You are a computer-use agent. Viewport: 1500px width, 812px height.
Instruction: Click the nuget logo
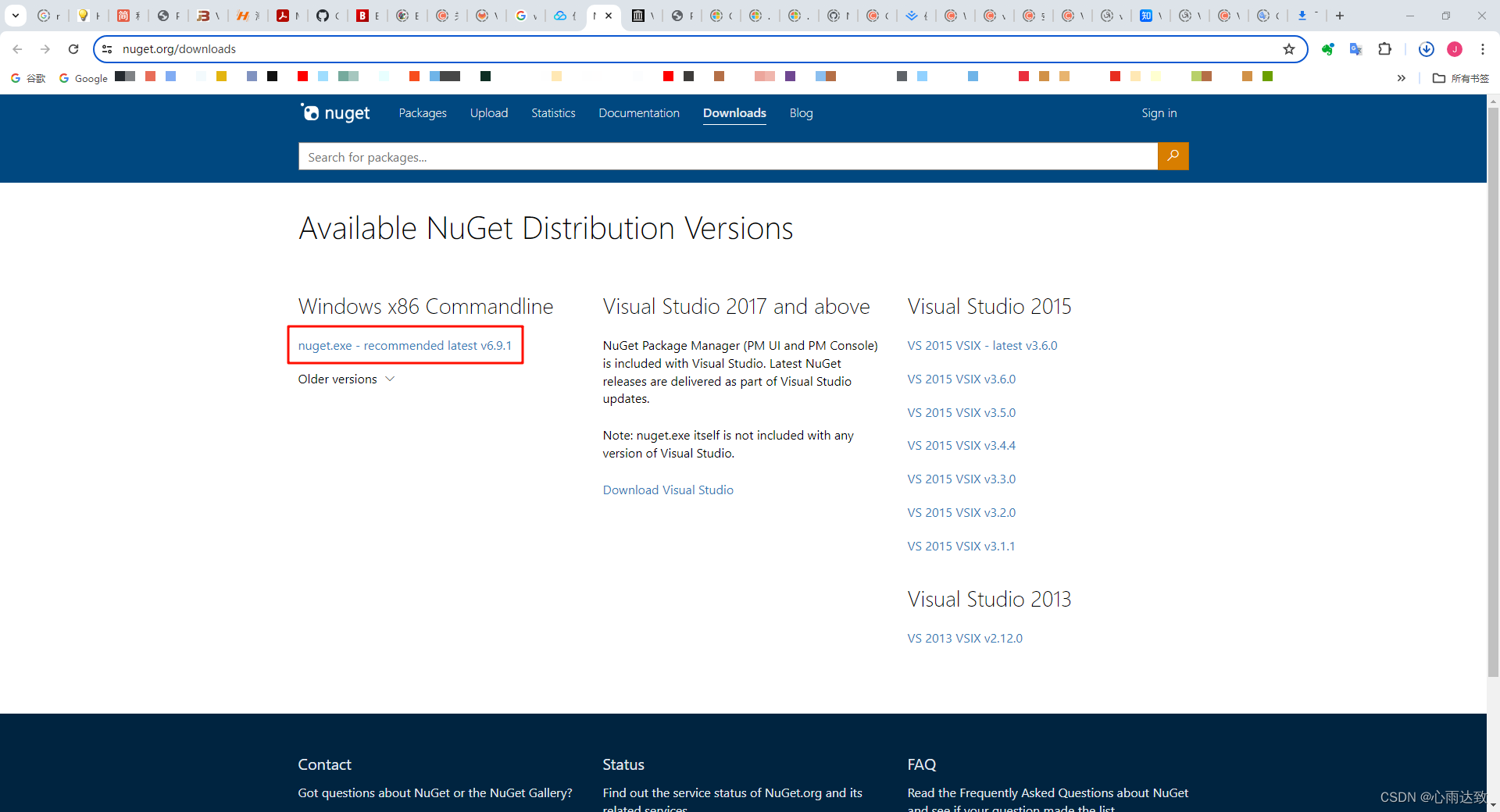coord(336,113)
